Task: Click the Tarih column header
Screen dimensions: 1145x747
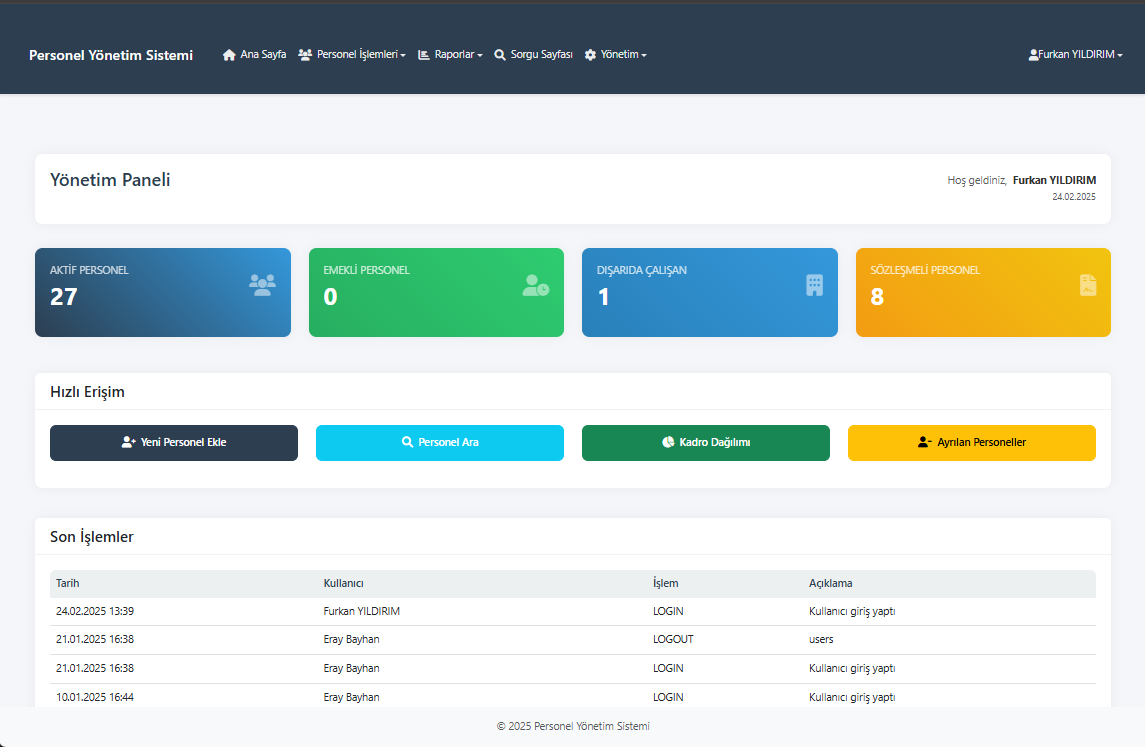Action: point(67,583)
